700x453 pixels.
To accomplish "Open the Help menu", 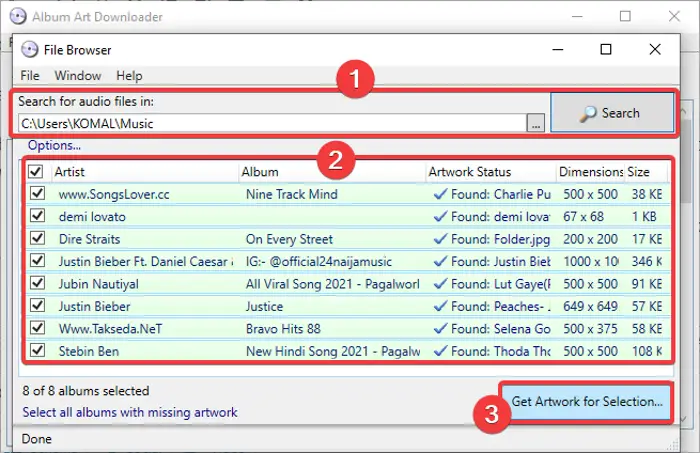I will tap(129, 75).
